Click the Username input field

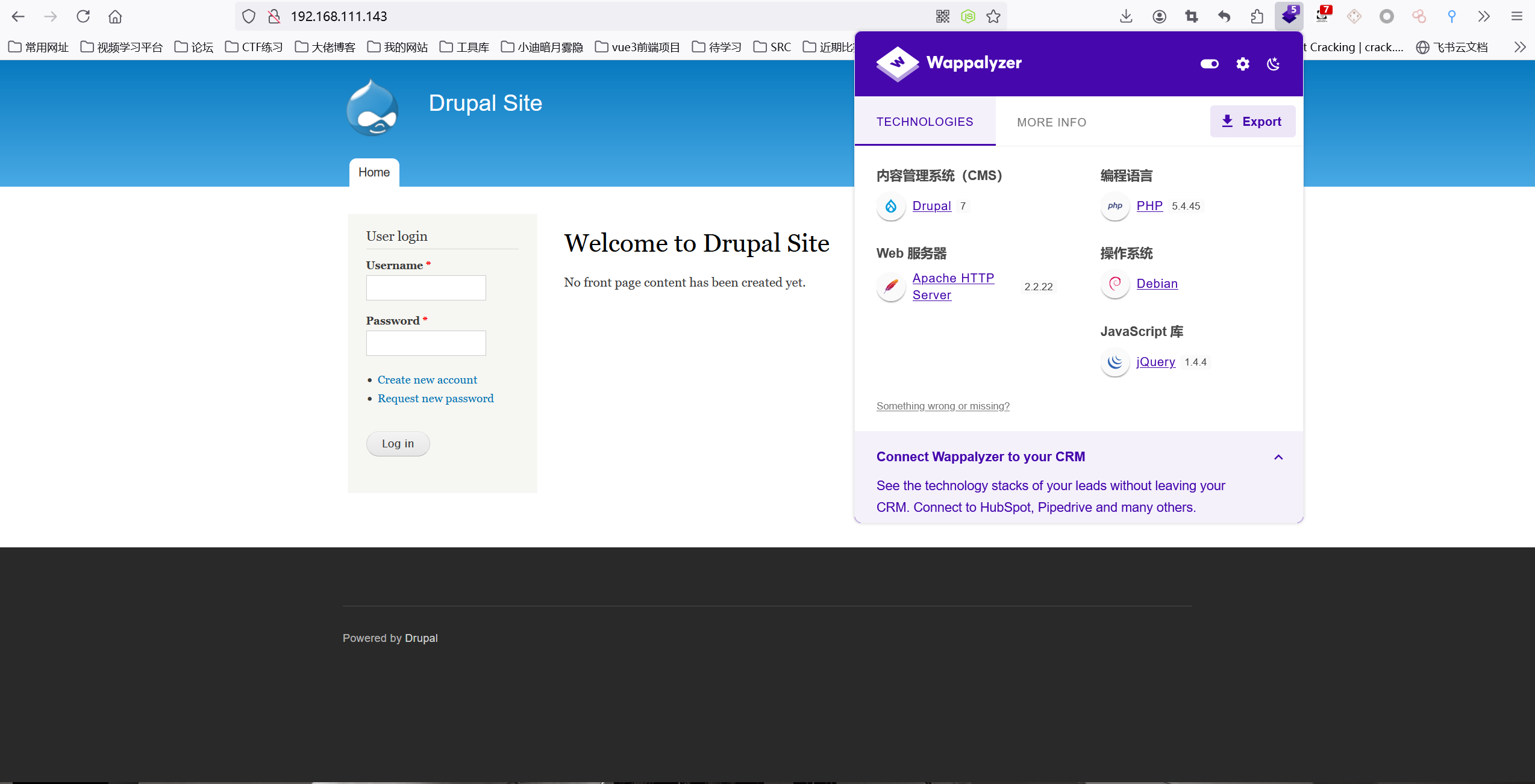coord(426,288)
